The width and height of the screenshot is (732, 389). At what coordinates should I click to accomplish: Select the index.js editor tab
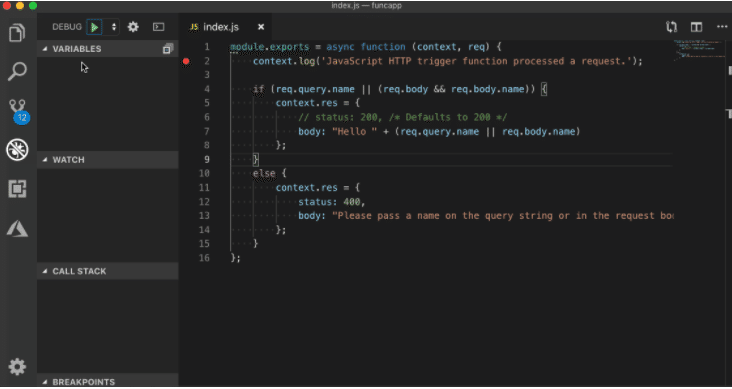point(226,27)
